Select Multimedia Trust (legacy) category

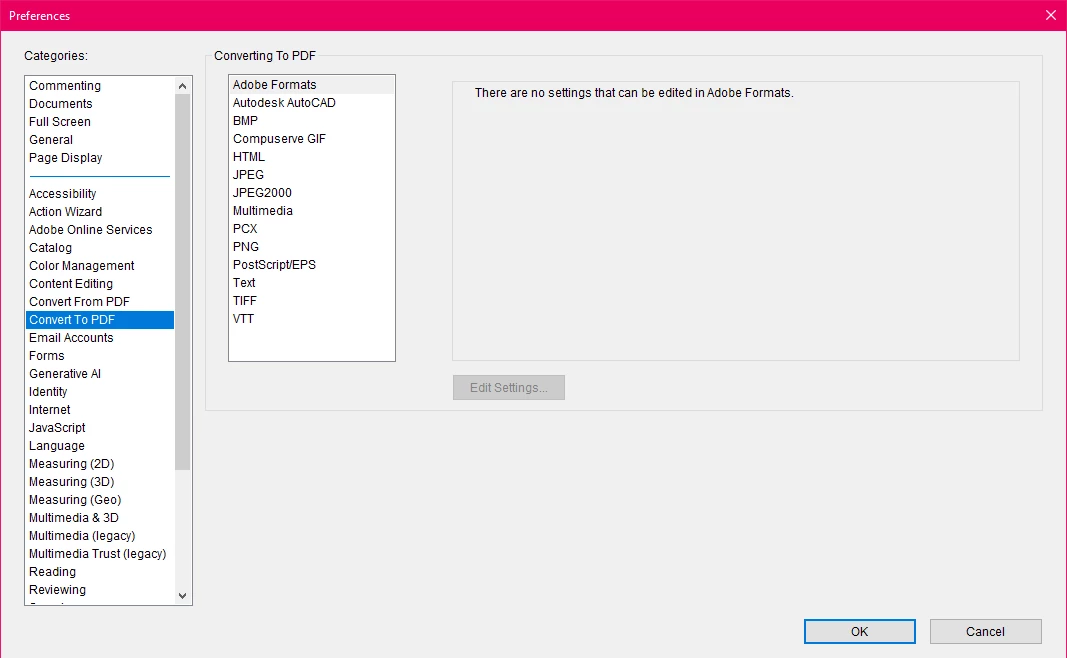point(100,555)
